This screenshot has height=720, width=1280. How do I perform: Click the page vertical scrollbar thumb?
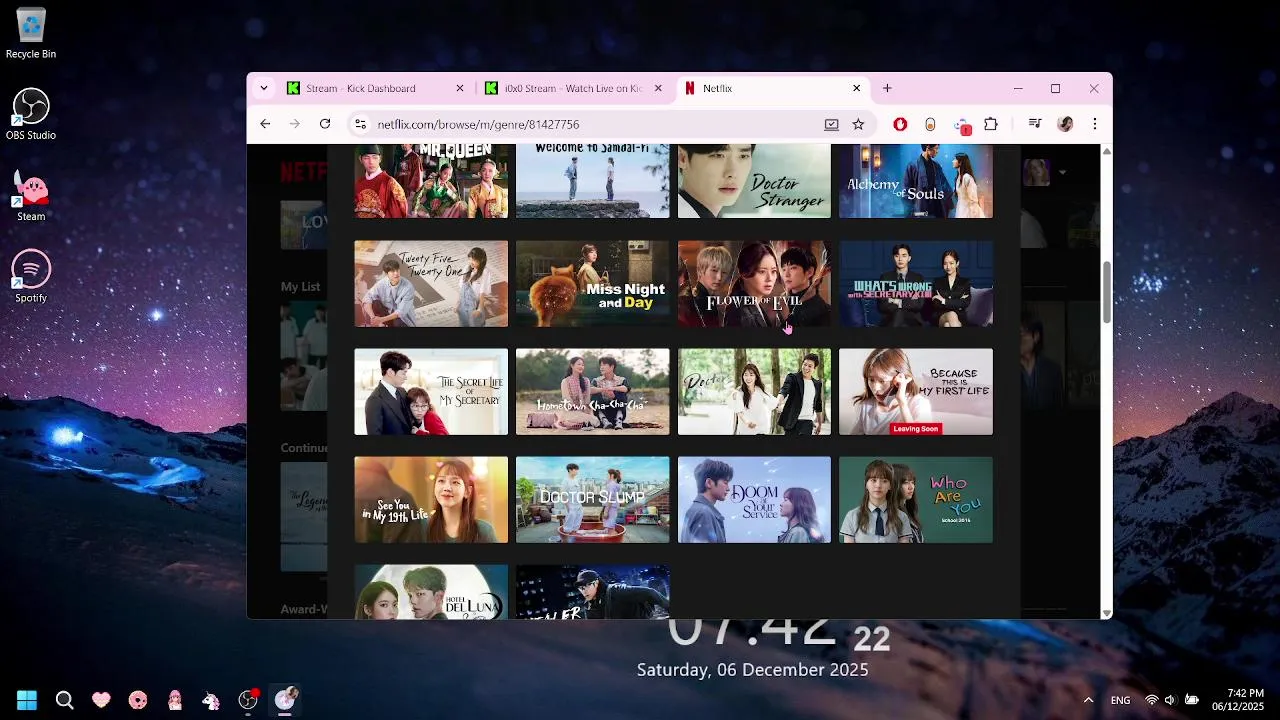click(x=1106, y=292)
